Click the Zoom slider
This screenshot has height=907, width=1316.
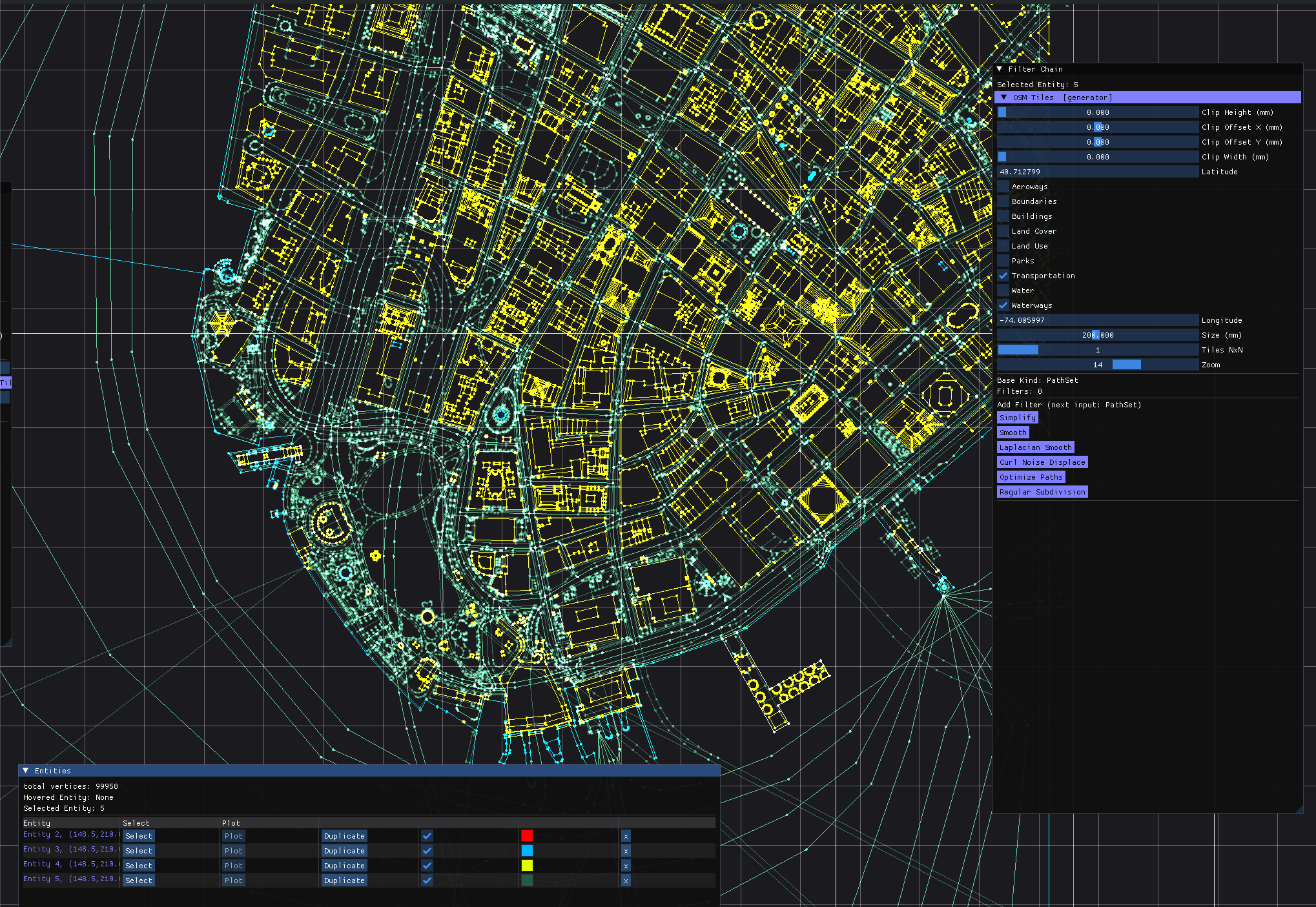[1097, 365]
